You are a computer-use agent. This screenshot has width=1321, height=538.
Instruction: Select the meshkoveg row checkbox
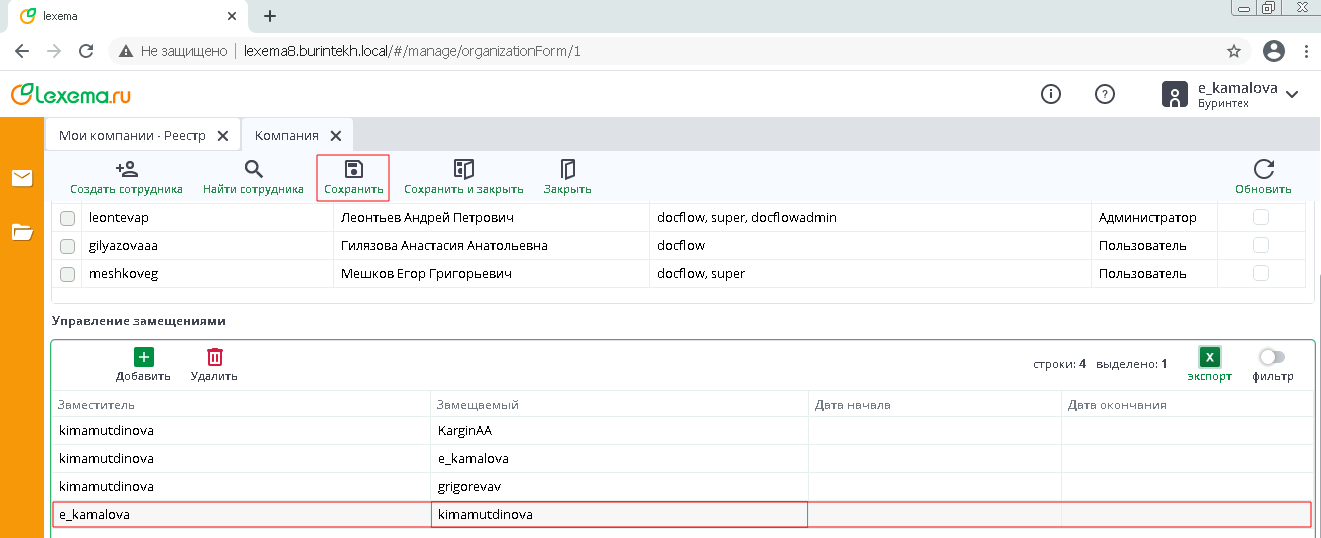[x=67, y=274]
